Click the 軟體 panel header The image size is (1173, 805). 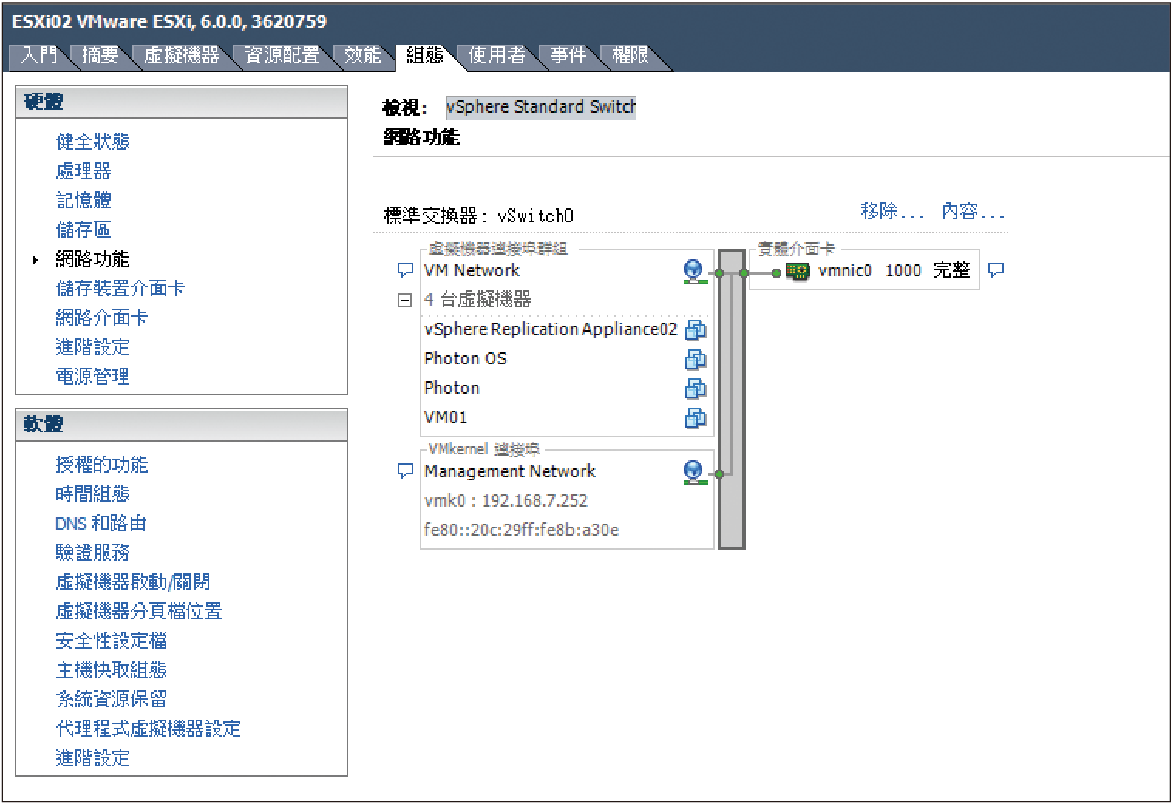coord(182,424)
